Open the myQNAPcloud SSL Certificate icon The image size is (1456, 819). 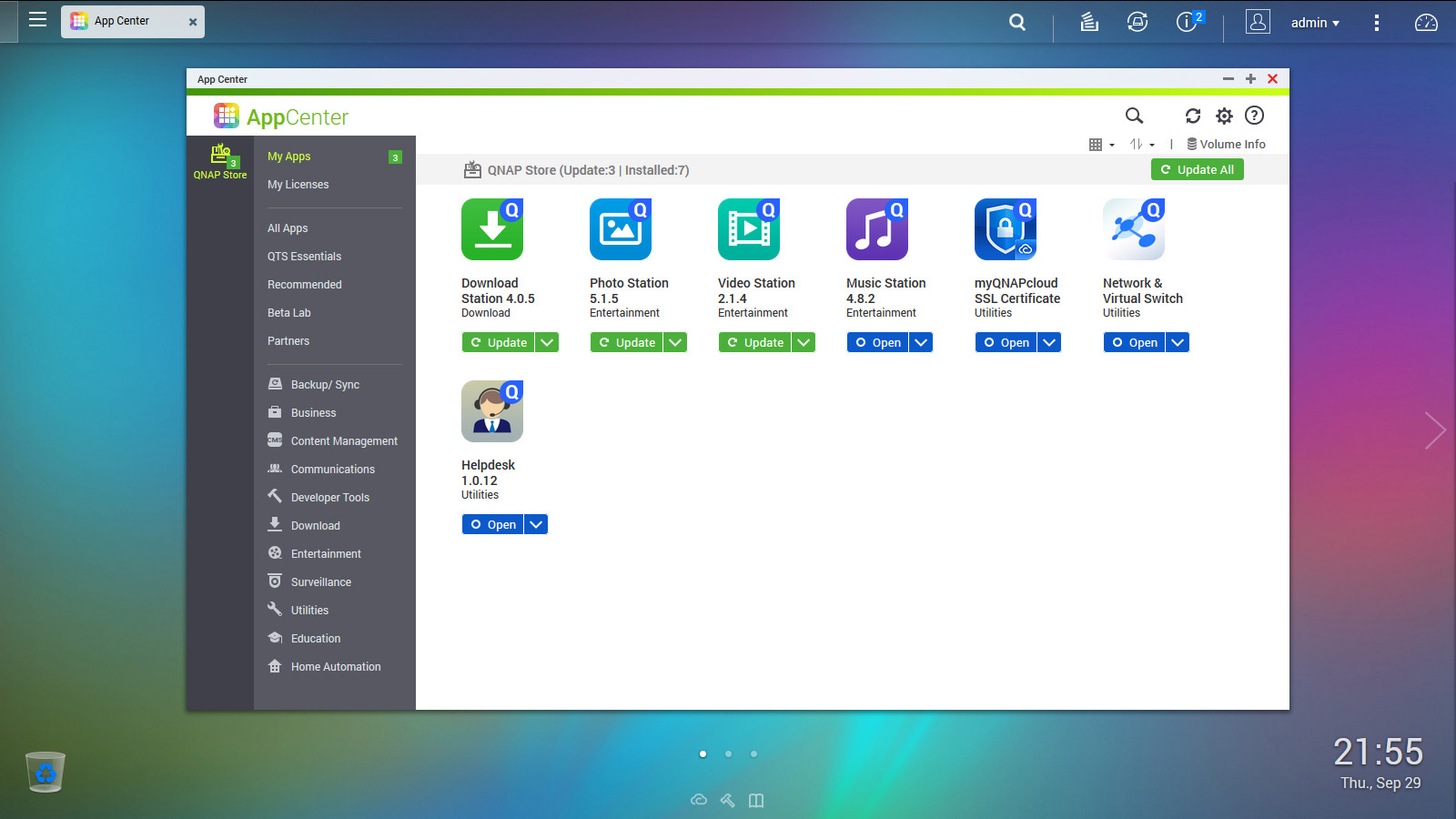pos(1006,229)
